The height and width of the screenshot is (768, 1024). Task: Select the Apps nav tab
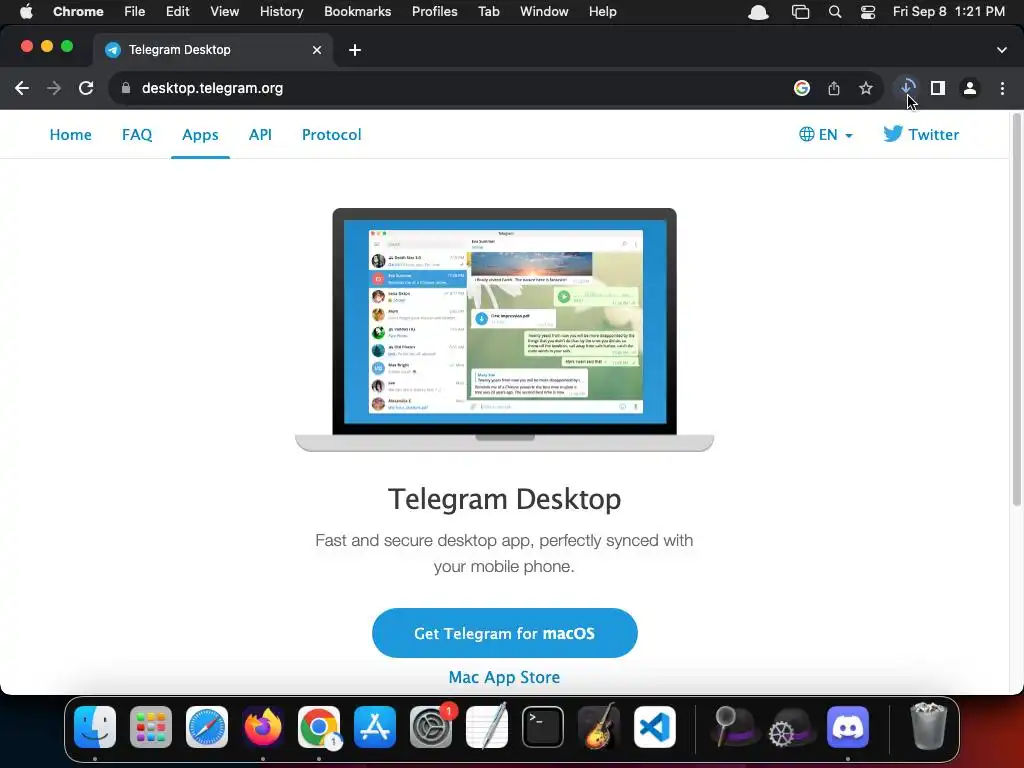click(200, 135)
